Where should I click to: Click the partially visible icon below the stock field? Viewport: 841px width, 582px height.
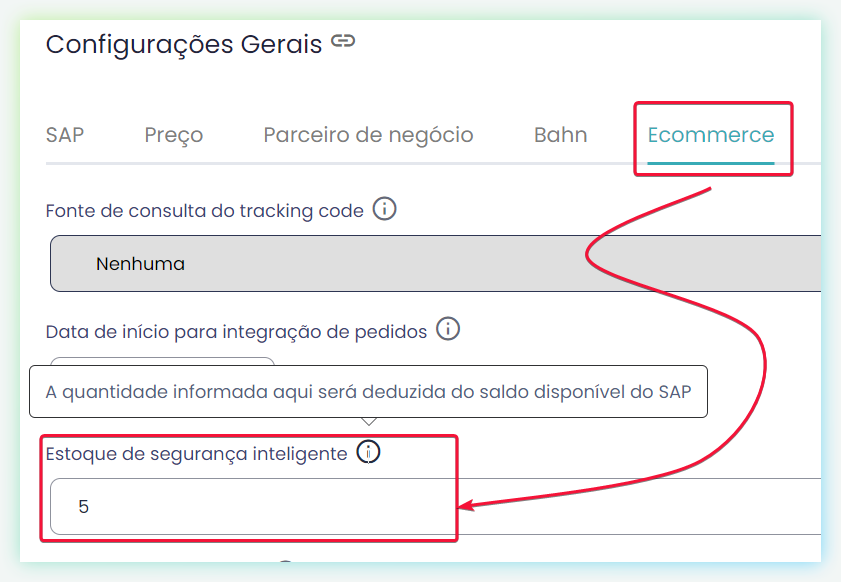click(286, 561)
